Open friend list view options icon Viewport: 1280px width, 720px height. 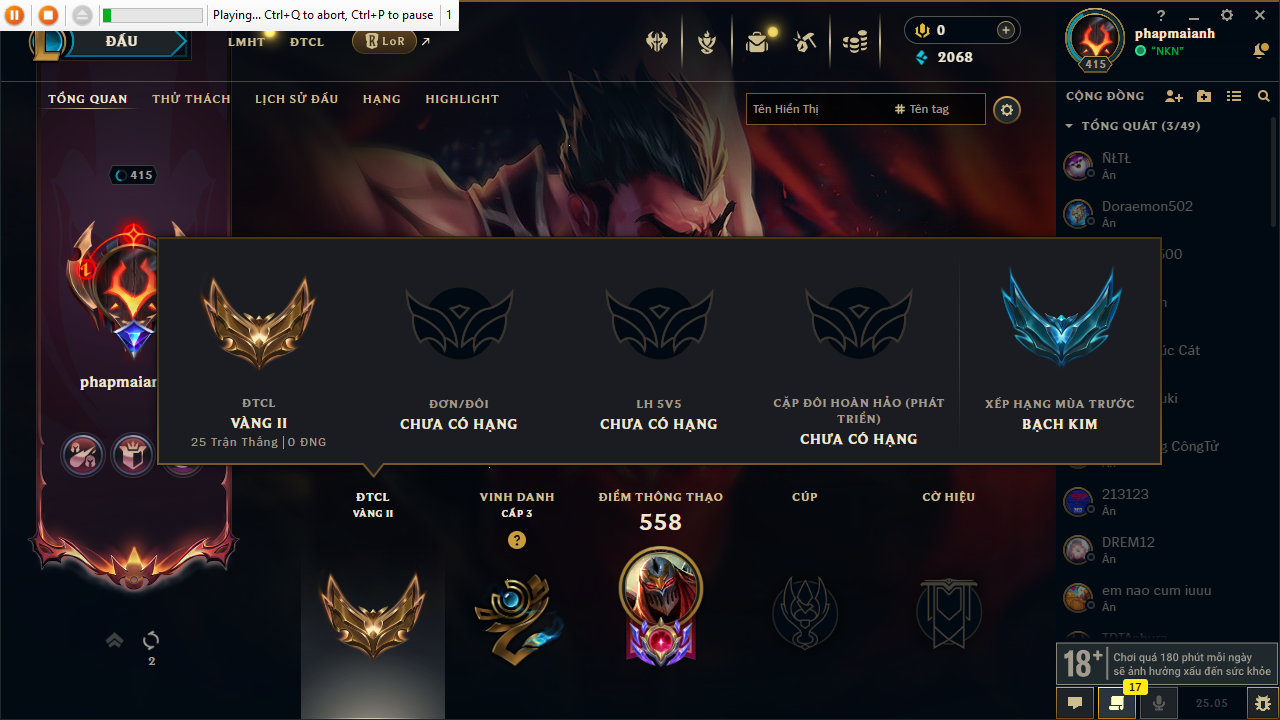coord(1234,96)
